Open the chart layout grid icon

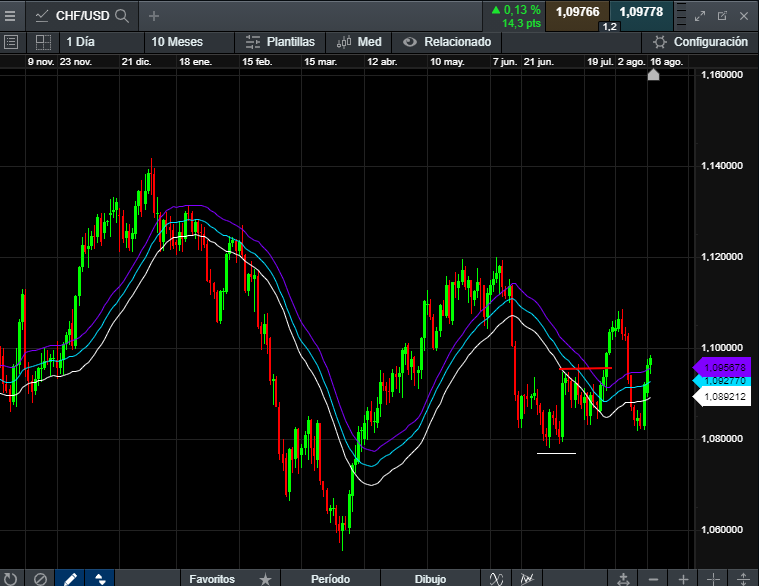pos(44,42)
